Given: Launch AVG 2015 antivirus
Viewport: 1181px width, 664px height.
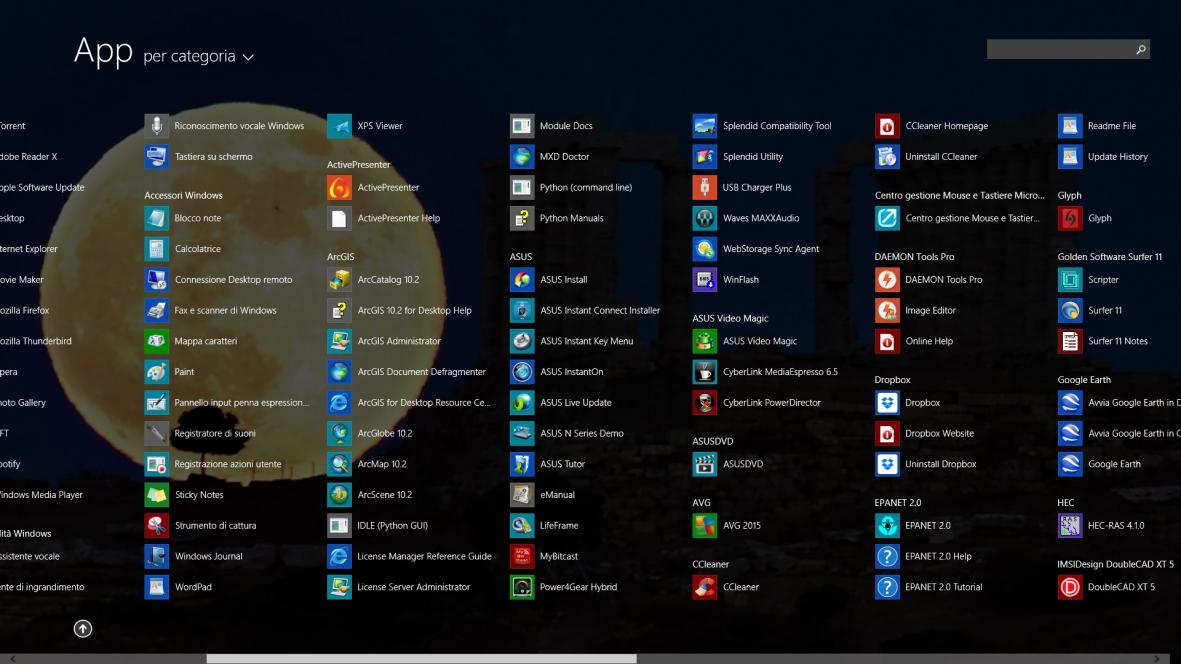Looking at the screenshot, I should 705,525.
